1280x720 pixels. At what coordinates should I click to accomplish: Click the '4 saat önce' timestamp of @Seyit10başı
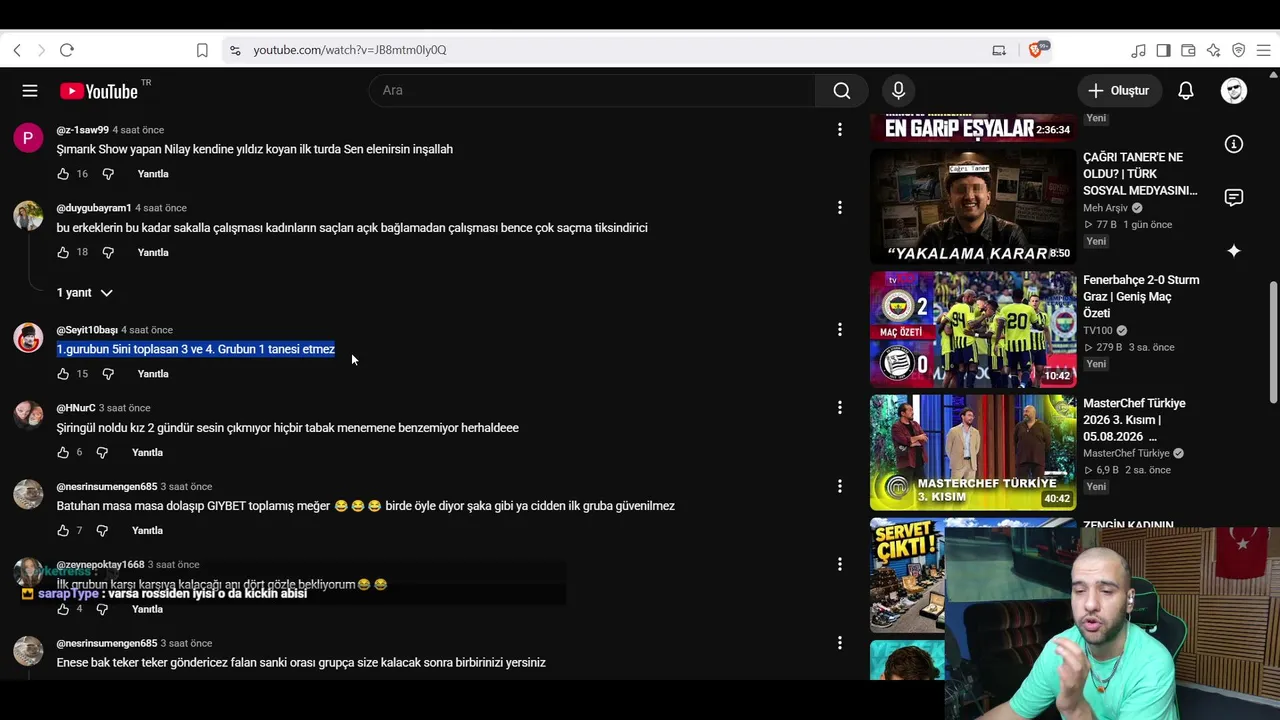click(147, 330)
